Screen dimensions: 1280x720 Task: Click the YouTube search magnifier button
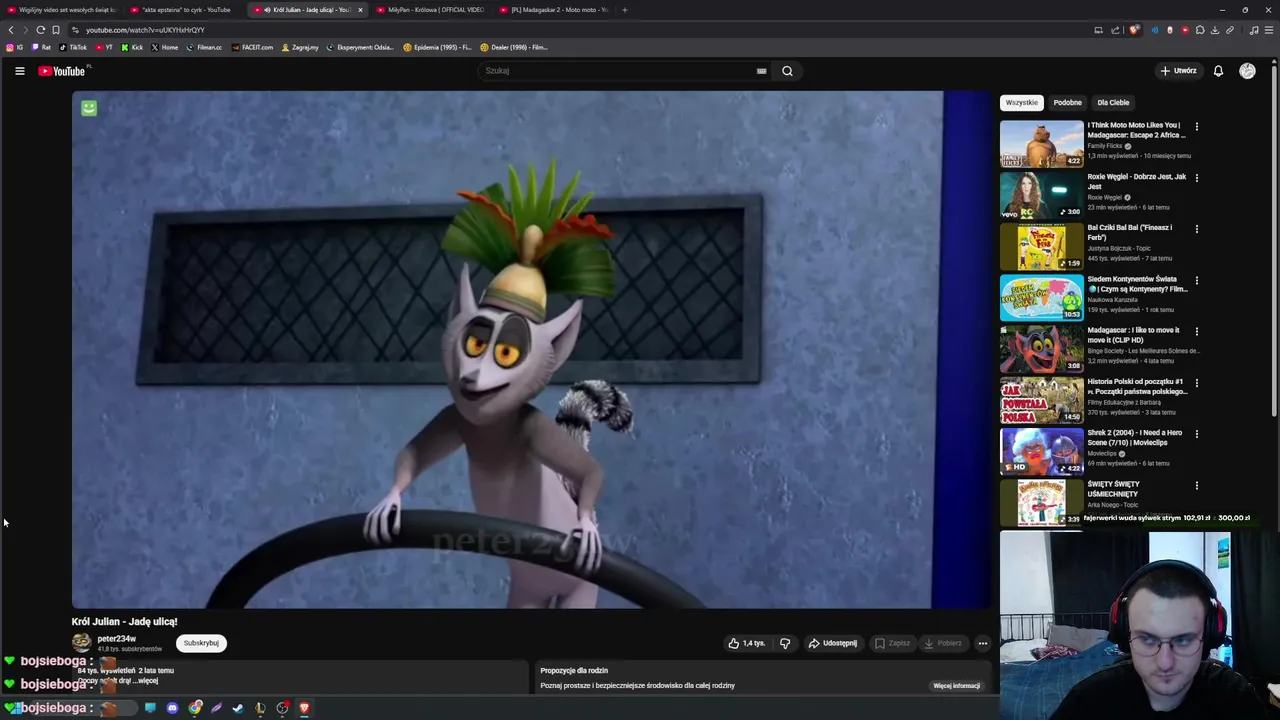click(787, 71)
